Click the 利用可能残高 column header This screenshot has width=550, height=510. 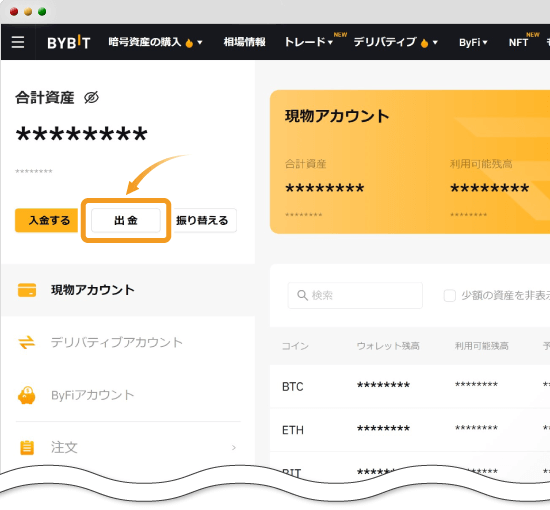click(x=482, y=346)
